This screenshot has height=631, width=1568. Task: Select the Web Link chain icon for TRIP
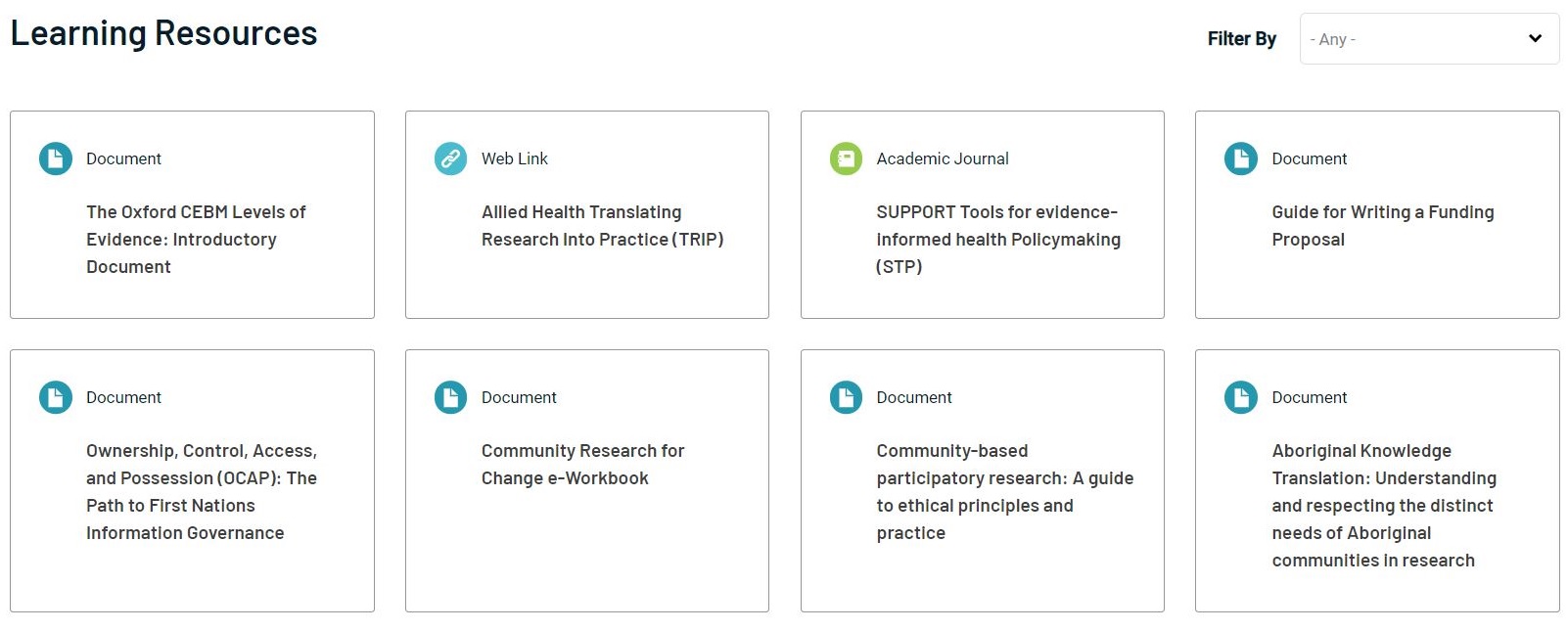pyautogui.click(x=449, y=158)
